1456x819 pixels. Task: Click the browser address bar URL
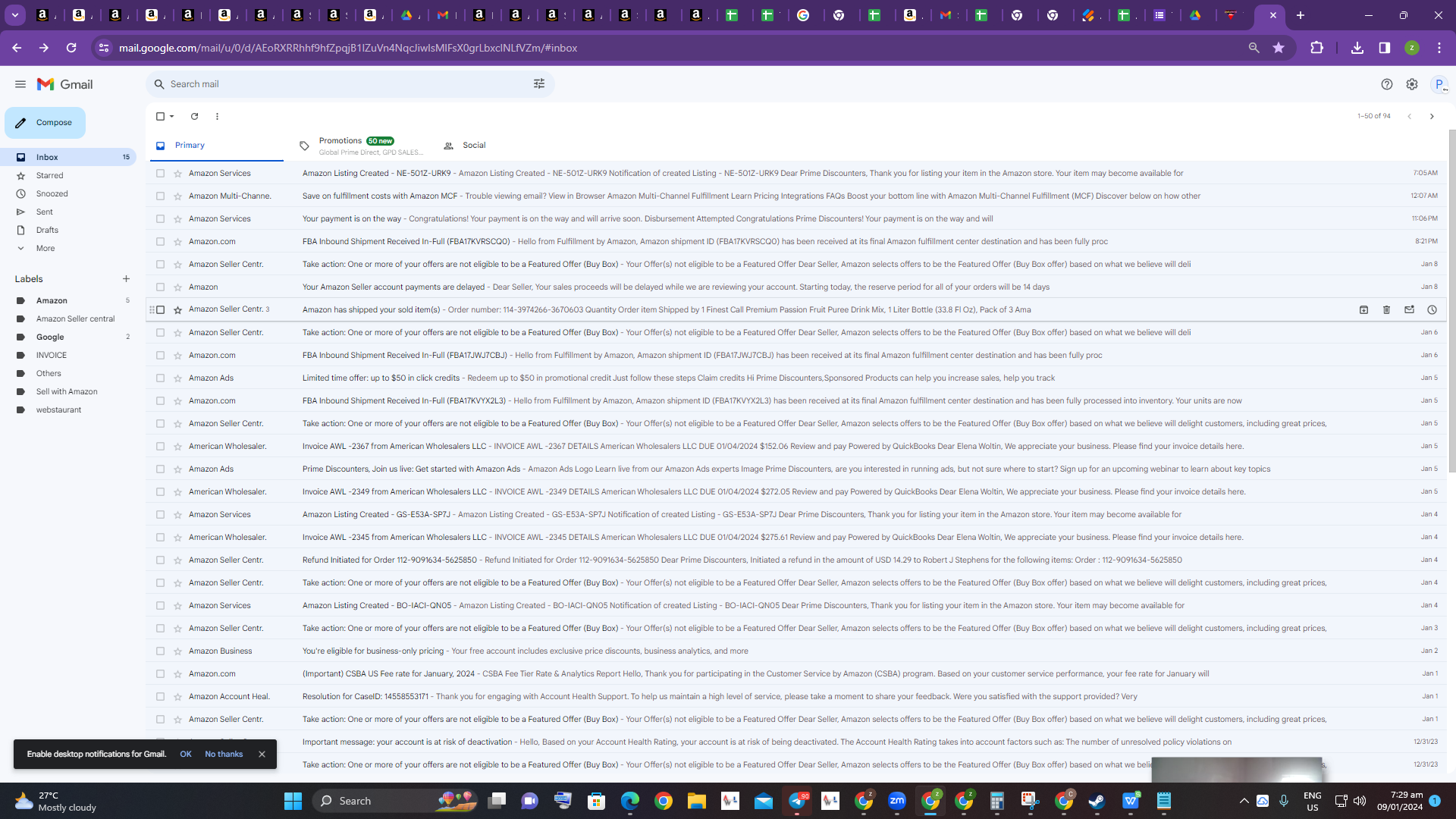pyautogui.click(x=348, y=48)
